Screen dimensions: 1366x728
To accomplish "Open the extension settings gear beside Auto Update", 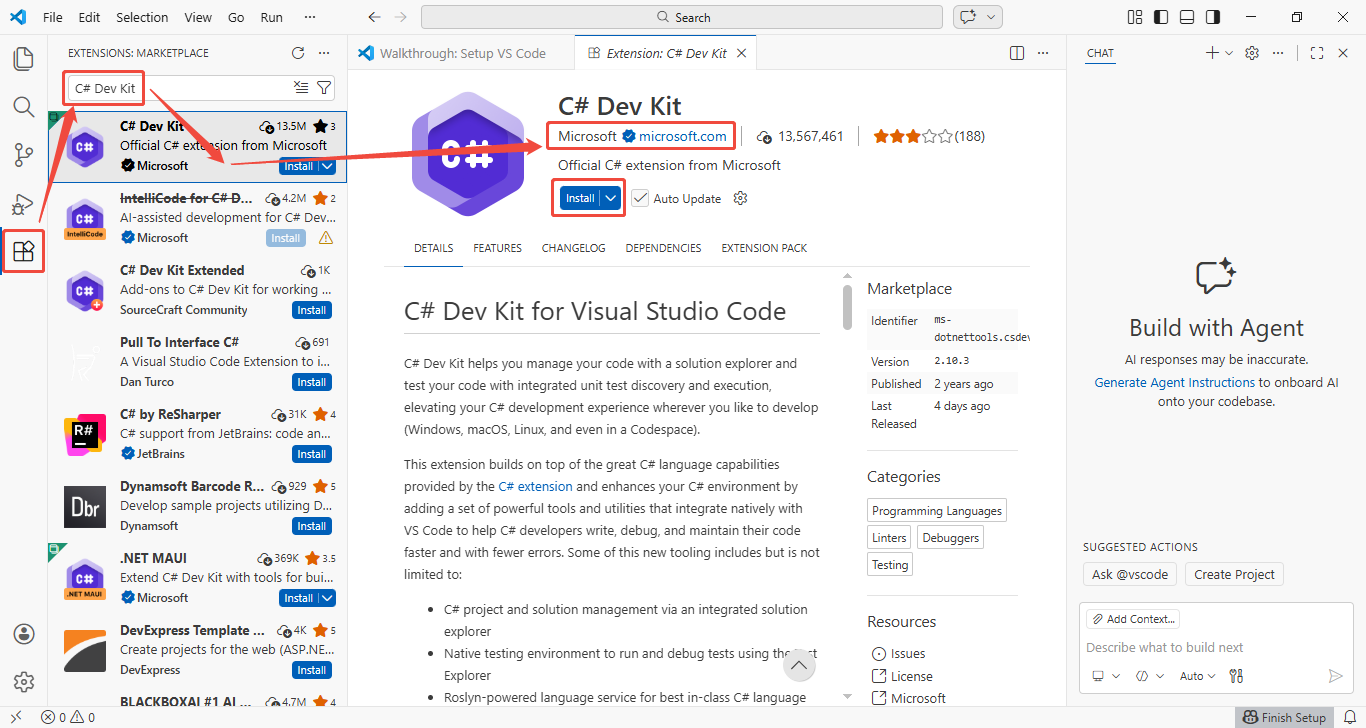I will pyautogui.click(x=740, y=198).
